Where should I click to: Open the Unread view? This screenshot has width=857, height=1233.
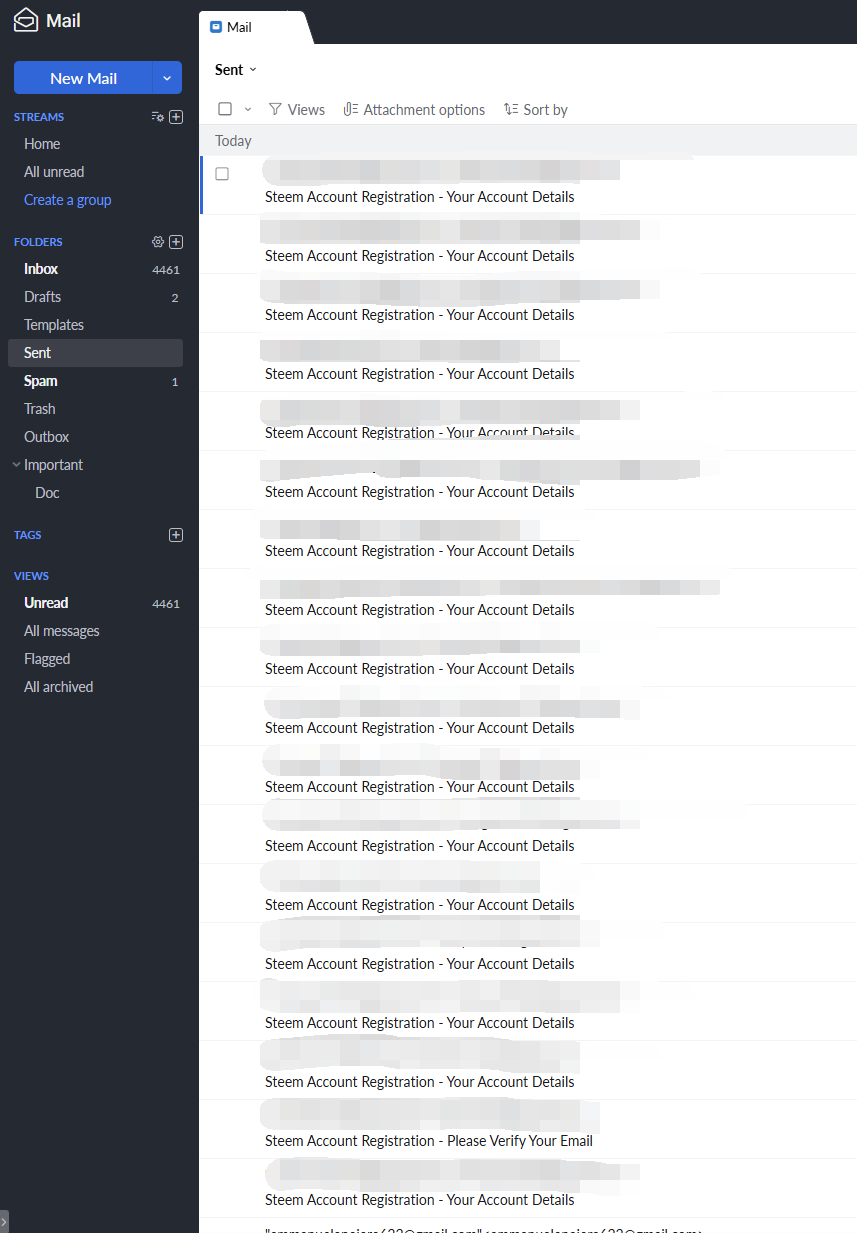point(96,603)
